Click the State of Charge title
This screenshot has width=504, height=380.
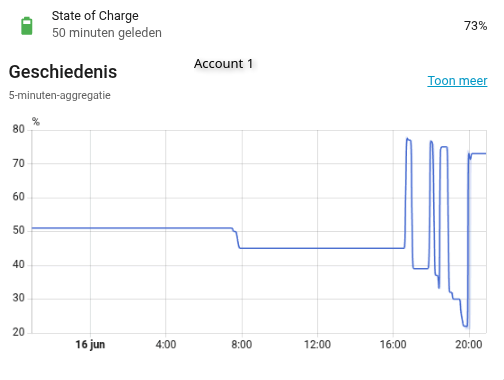point(95,16)
